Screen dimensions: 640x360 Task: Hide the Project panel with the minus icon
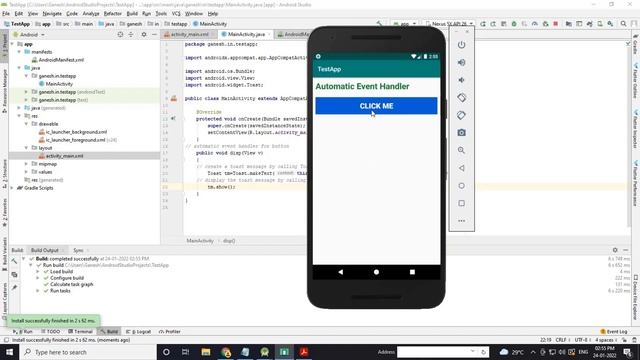coord(154,35)
